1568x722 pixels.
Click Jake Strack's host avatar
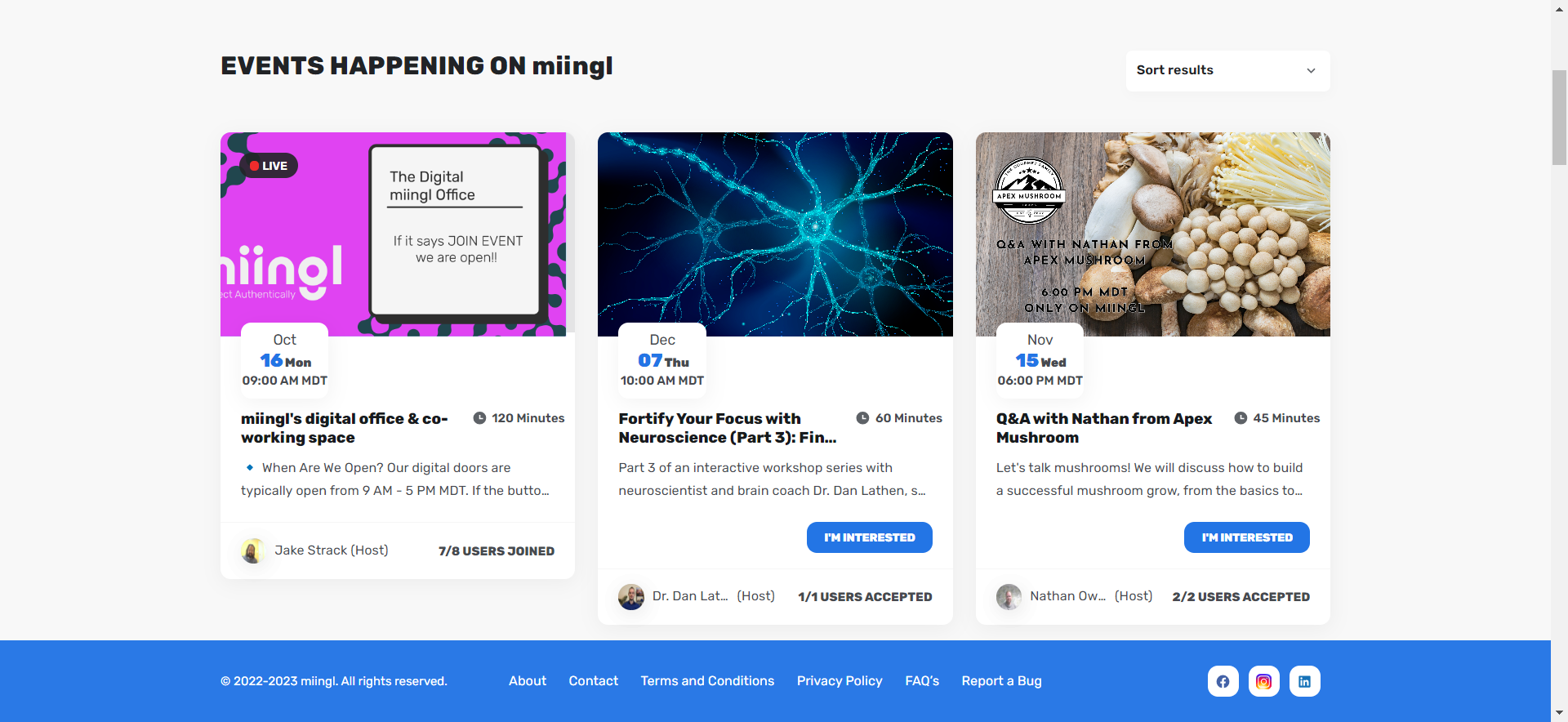(253, 550)
